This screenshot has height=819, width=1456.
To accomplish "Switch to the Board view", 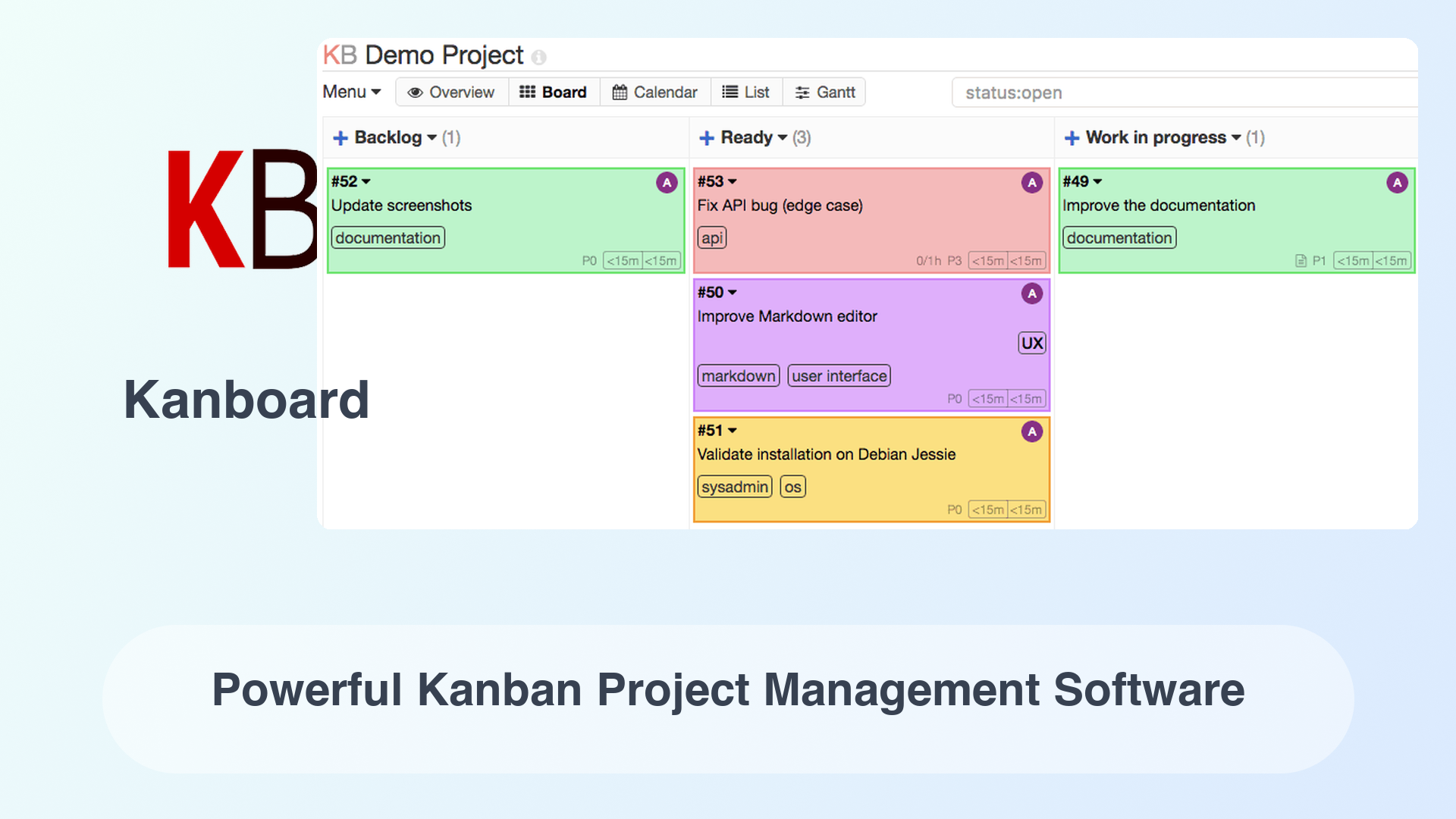I will 554,93.
